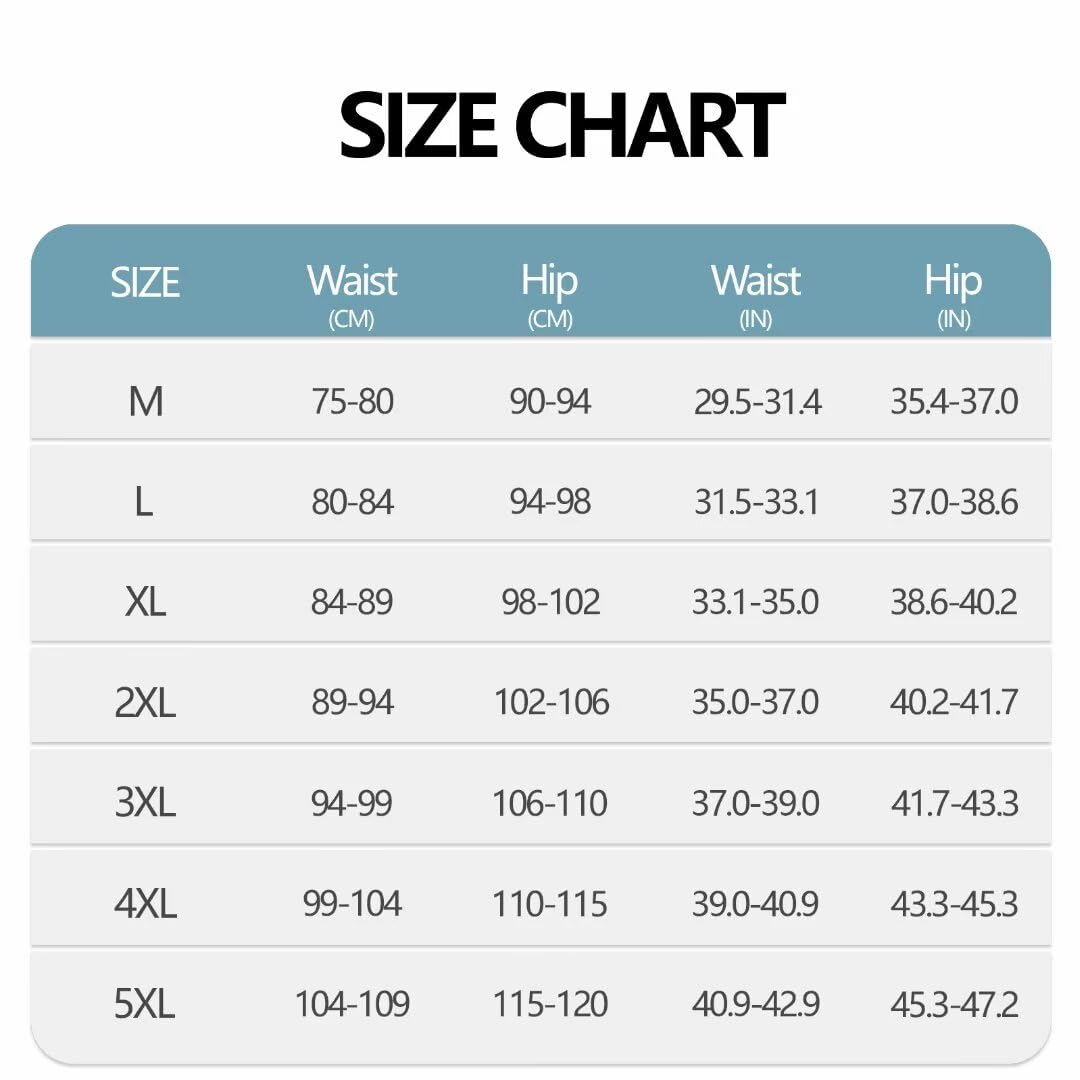Click the Hip (CM) column header
Screen dimensions: 1080x1080
pos(549,290)
